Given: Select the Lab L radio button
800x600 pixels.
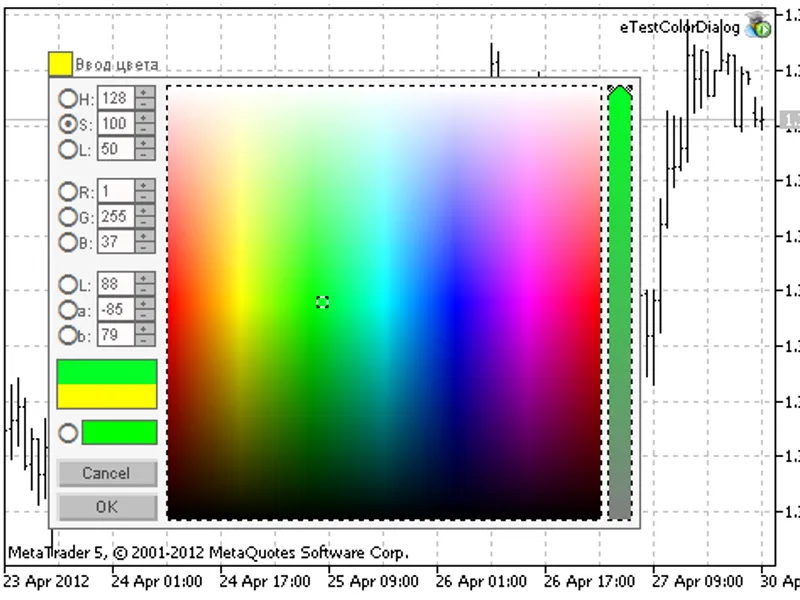Looking at the screenshot, I should (68, 285).
